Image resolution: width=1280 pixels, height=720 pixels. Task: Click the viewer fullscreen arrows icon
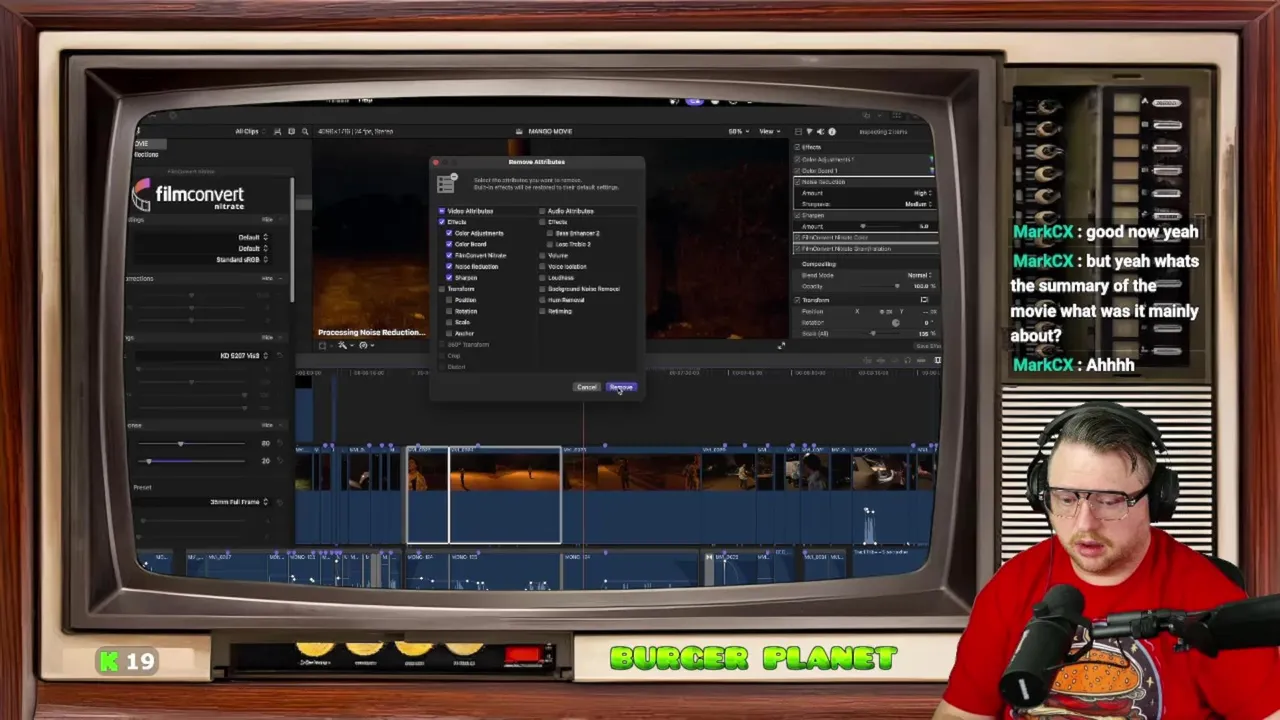click(x=781, y=345)
